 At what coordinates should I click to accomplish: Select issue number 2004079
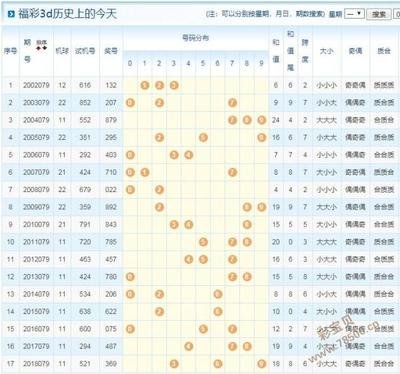click(36, 120)
